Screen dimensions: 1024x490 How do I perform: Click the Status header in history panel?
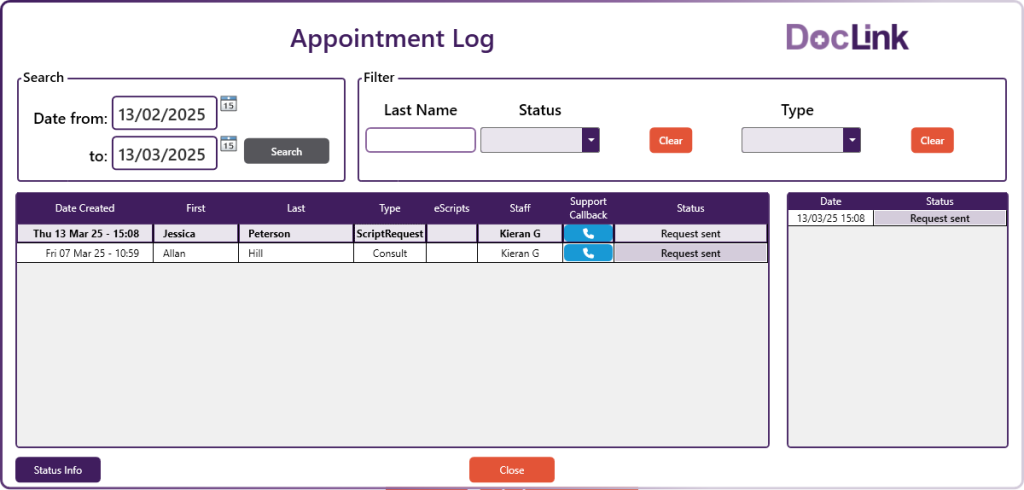pyautogui.click(x=940, y=201)
